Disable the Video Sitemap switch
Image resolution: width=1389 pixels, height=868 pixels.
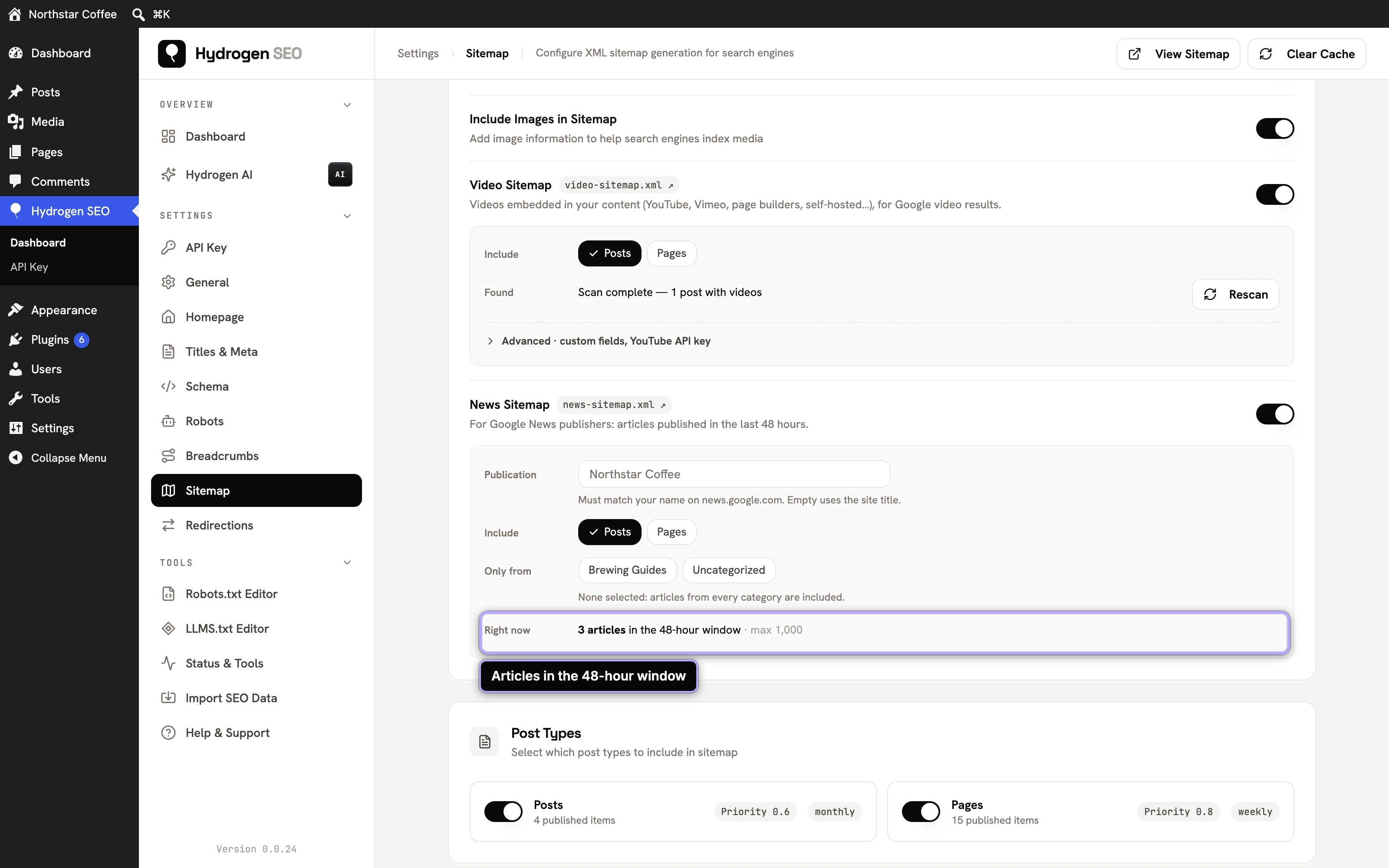[x=1275, y=194]
